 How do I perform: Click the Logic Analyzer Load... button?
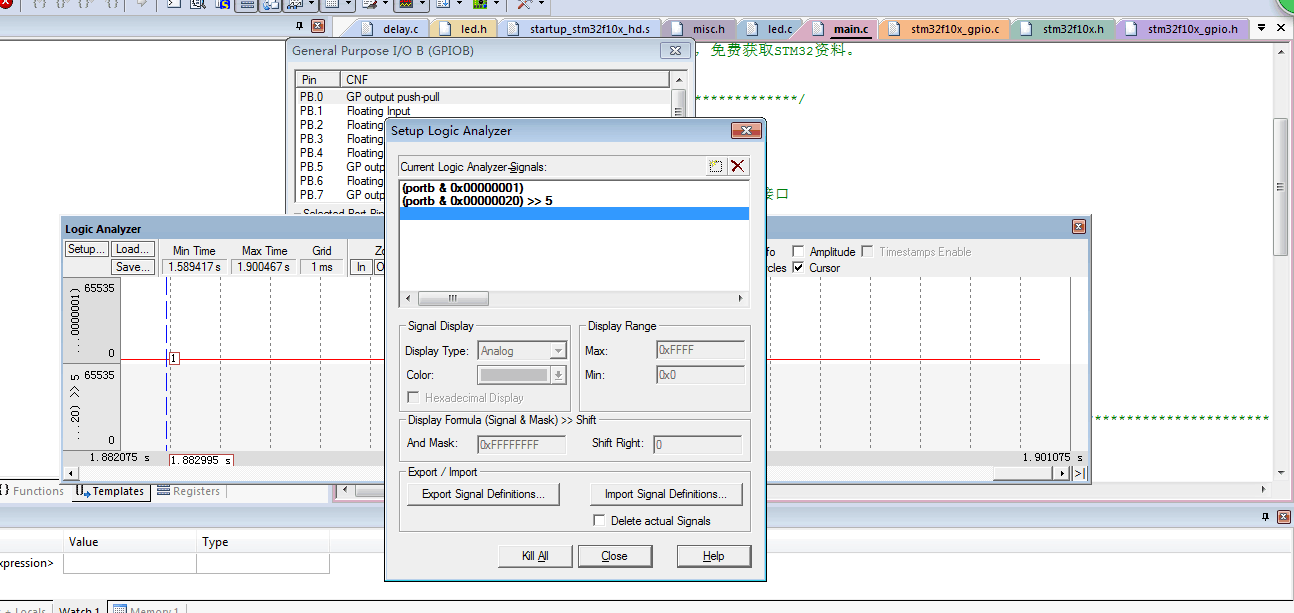click(x=133, y=249)
